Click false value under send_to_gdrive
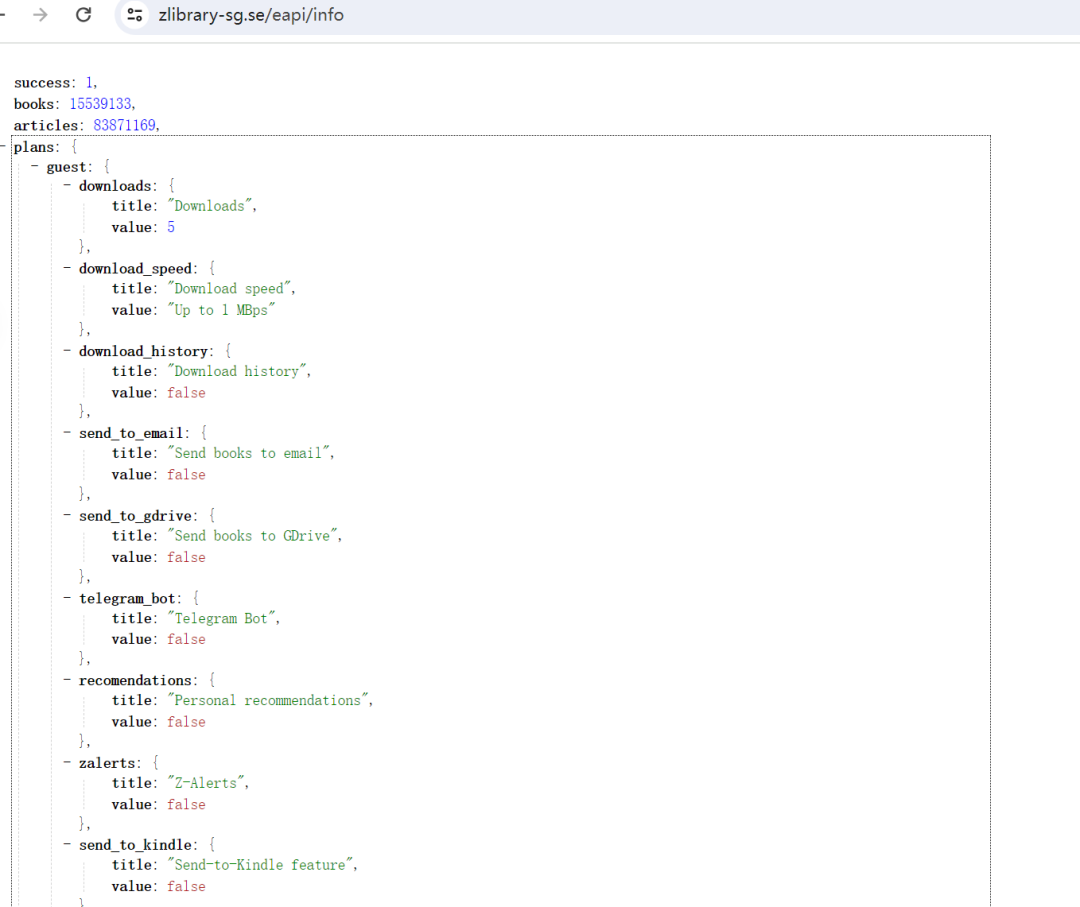 pyautogui.click(x=186, y=557)
